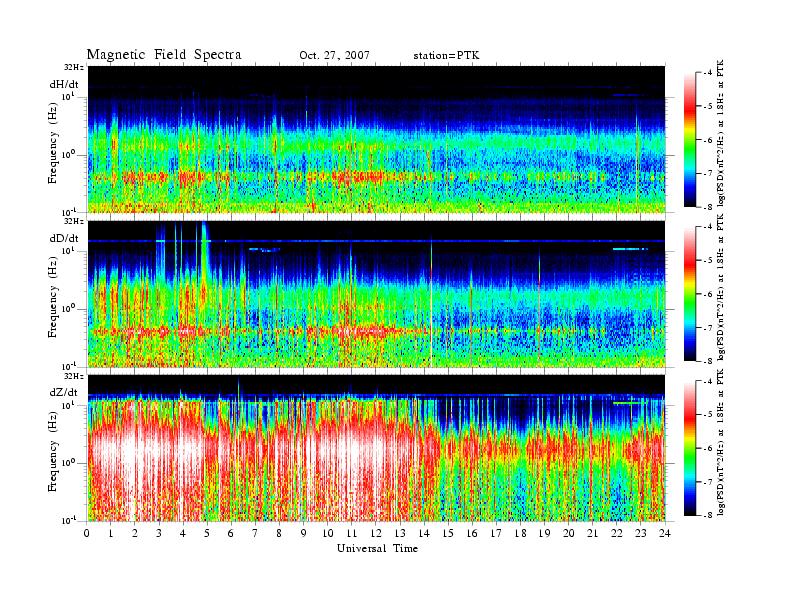Click the '9' hour tick on time axis
This screenshot has height=612, width=792.
coord(304,534)
